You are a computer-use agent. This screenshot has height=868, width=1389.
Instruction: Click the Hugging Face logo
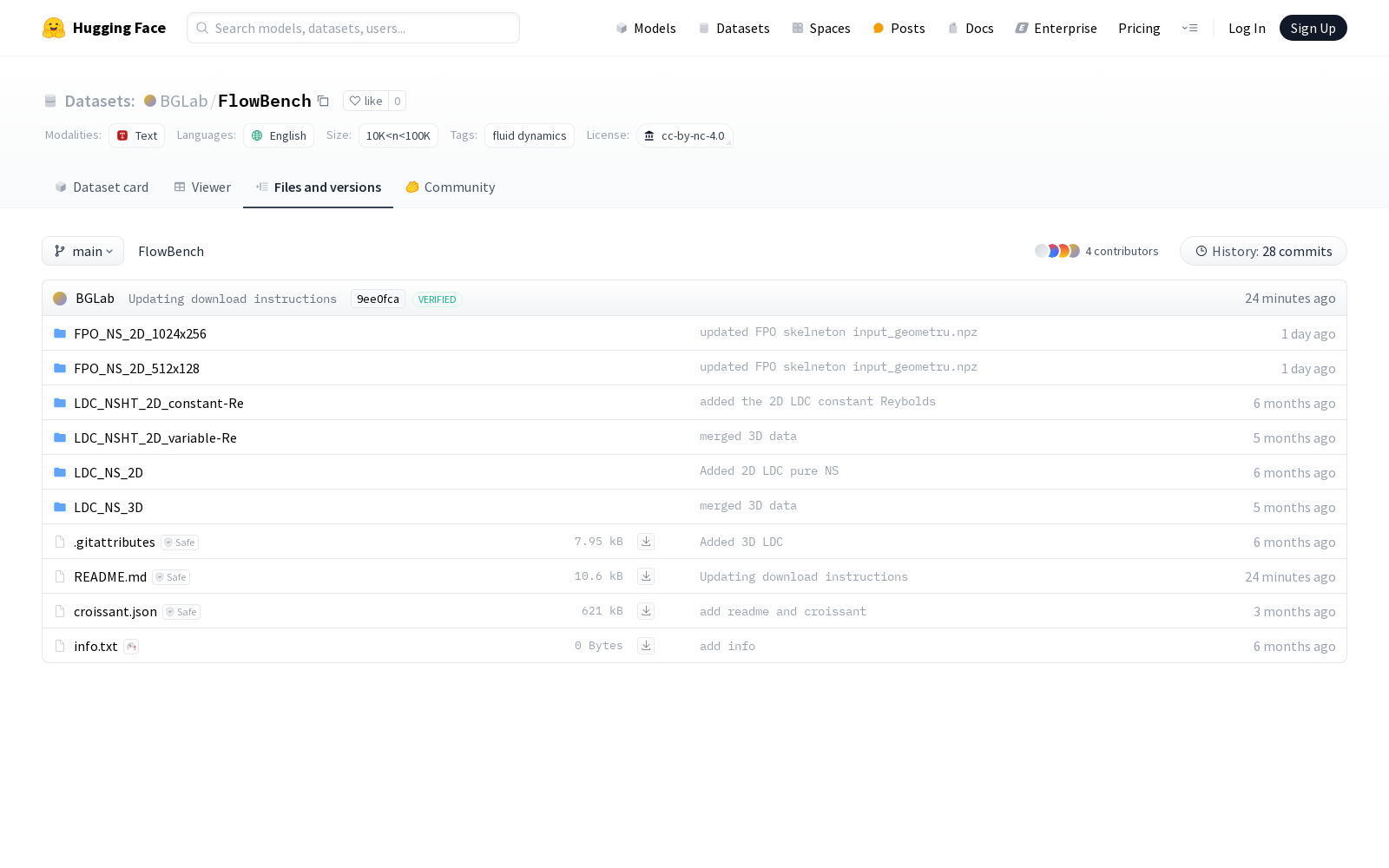pos(104,28)
